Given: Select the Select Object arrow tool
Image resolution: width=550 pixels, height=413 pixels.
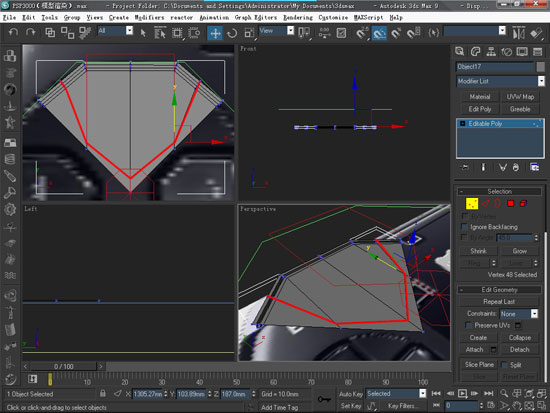Looking at the screenshot, I should [143, 33].
